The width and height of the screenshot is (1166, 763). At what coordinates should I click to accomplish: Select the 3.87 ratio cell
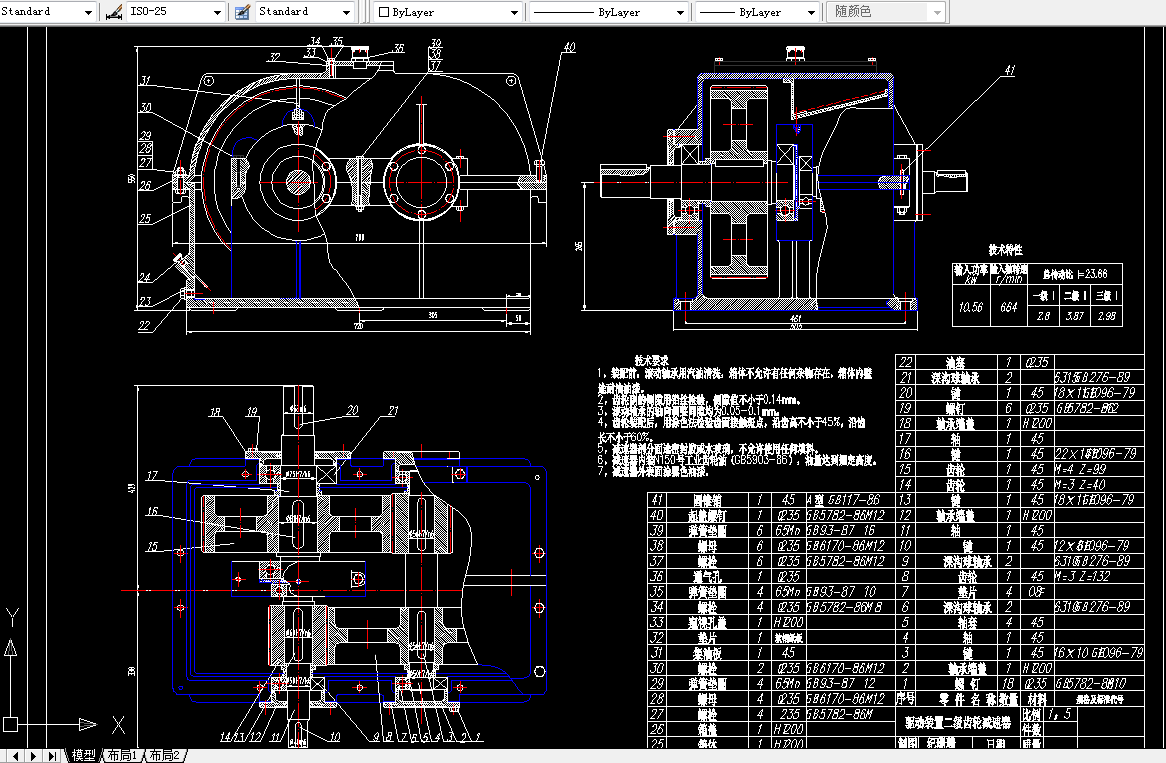coord(1075,316)
